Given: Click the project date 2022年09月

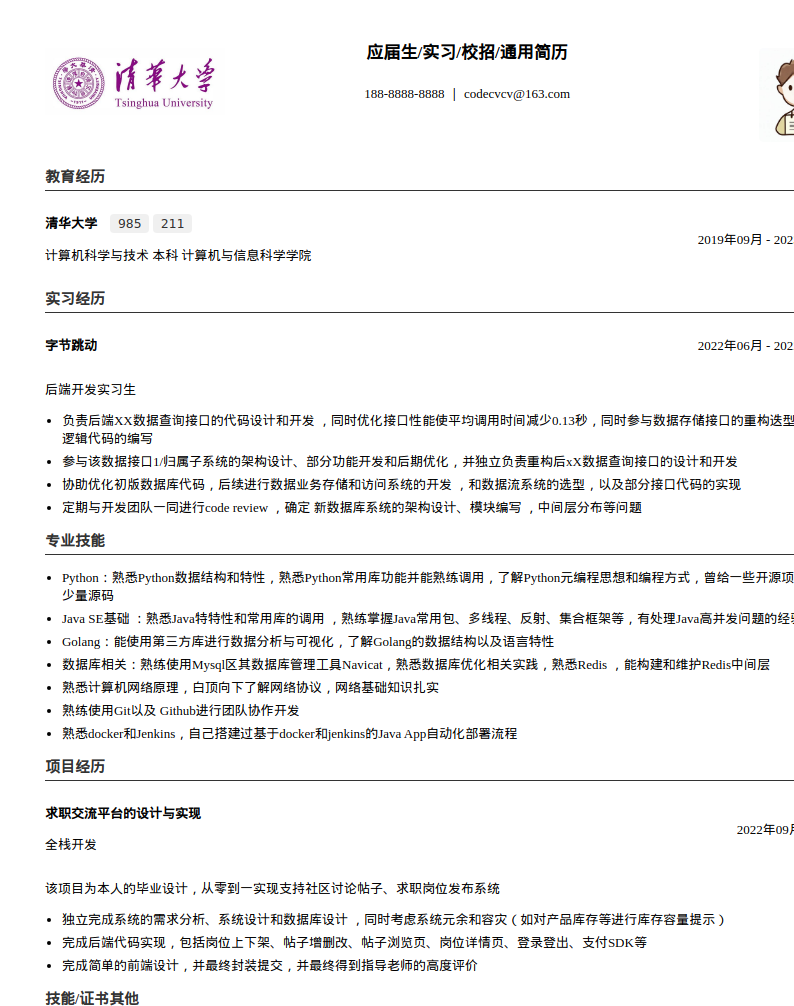Looking at the screenshot, I should coord(765,830).
